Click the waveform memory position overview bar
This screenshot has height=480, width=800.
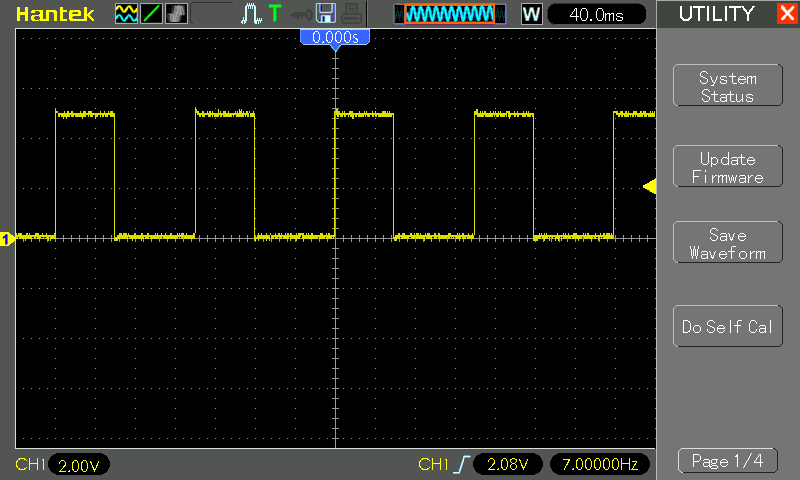[450, 14]
